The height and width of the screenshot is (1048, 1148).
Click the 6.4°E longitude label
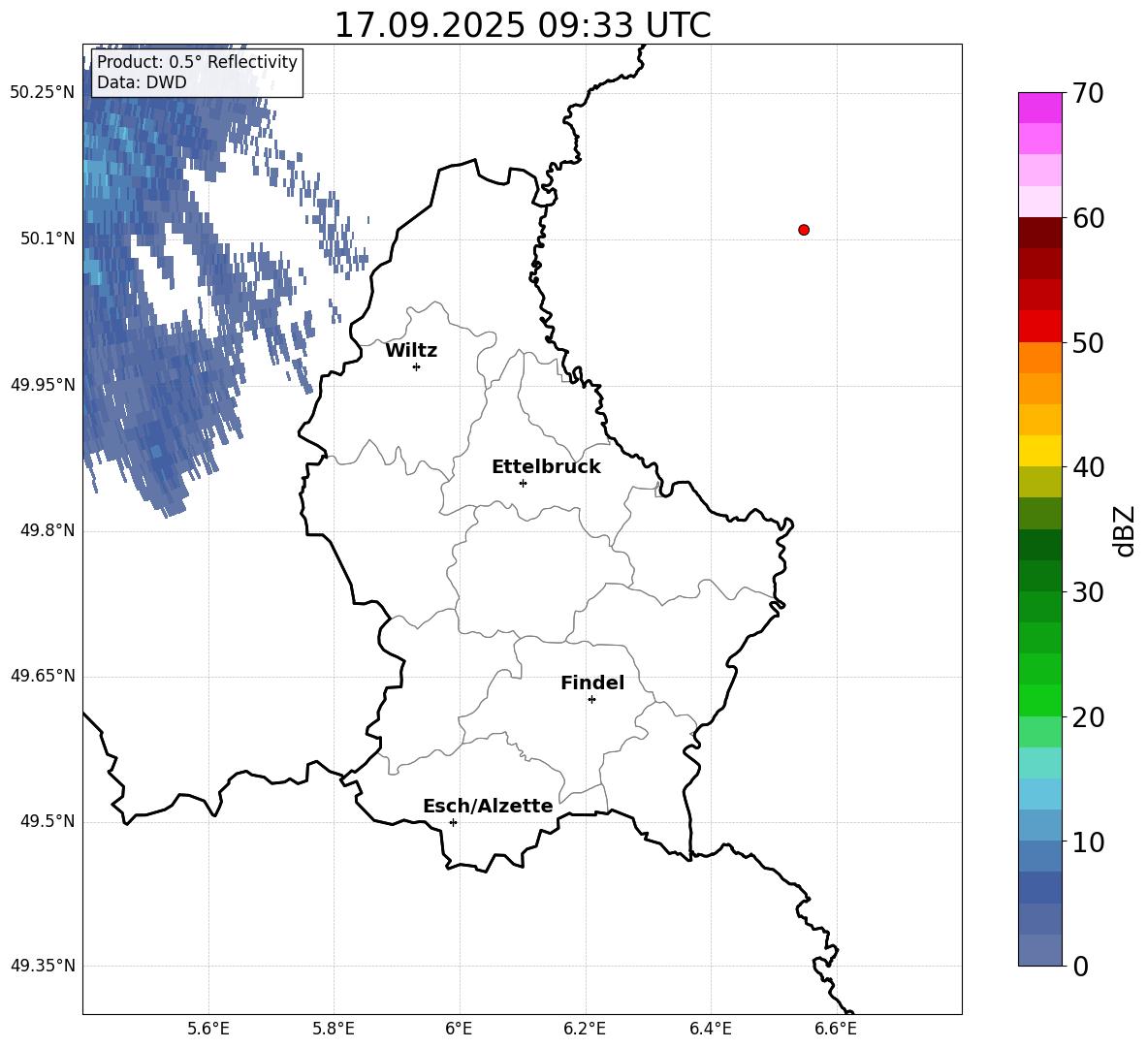point(711,1029)
